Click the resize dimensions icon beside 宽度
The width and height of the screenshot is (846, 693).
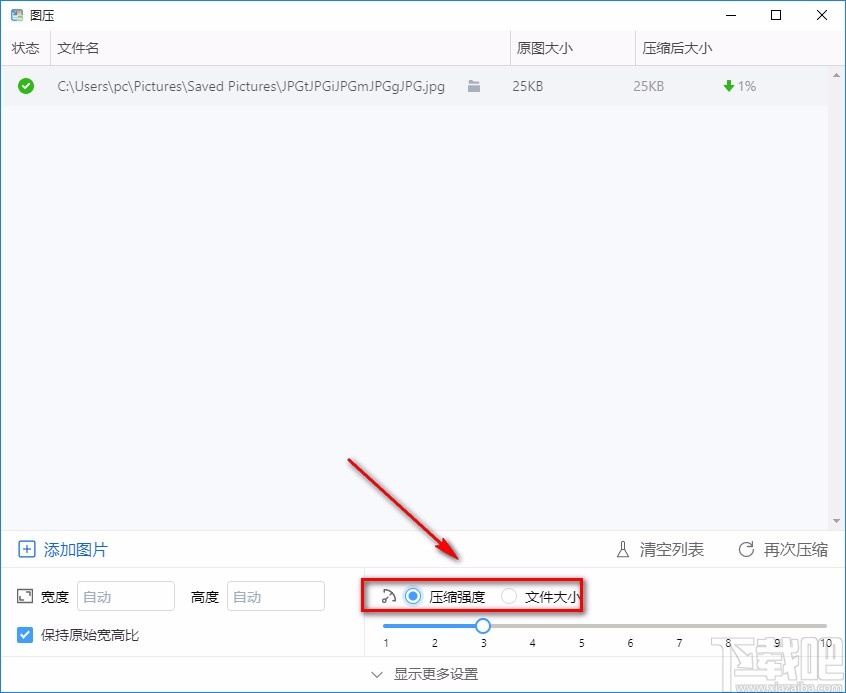coord(24,596)
